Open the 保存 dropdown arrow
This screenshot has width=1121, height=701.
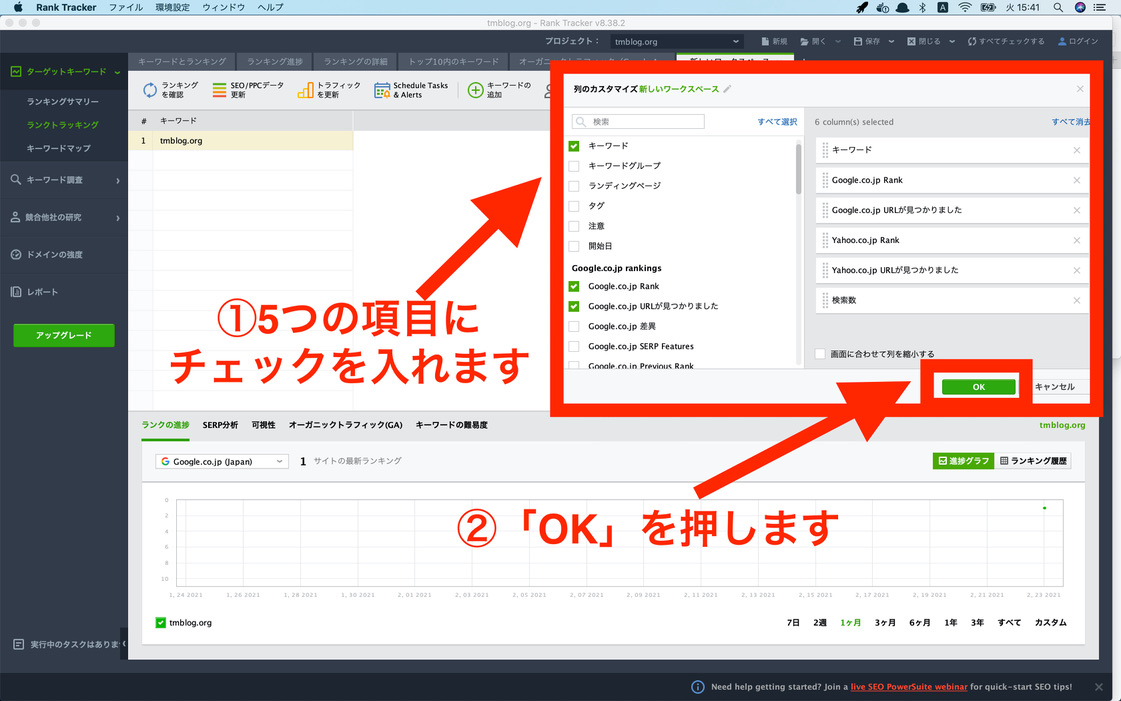(891, 41)
